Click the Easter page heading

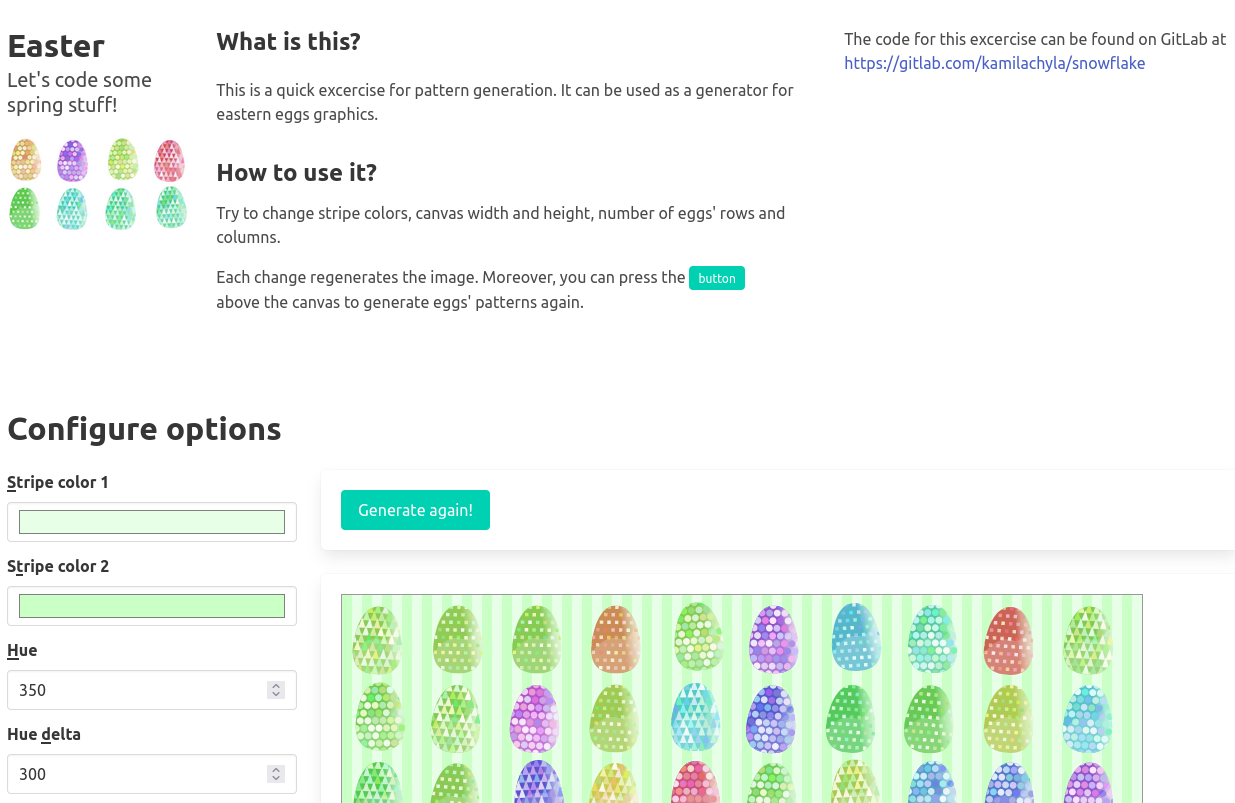pyautogui.click(x=55, y=46)
